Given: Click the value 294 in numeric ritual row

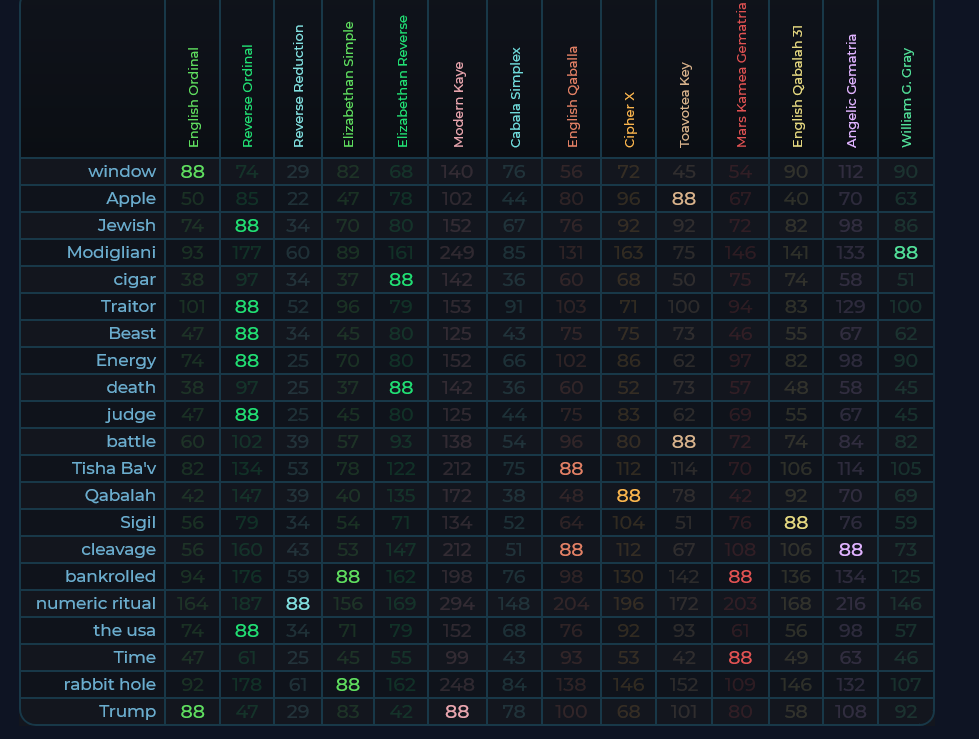Looking at the screenshot, I should [x=457, y=603].
